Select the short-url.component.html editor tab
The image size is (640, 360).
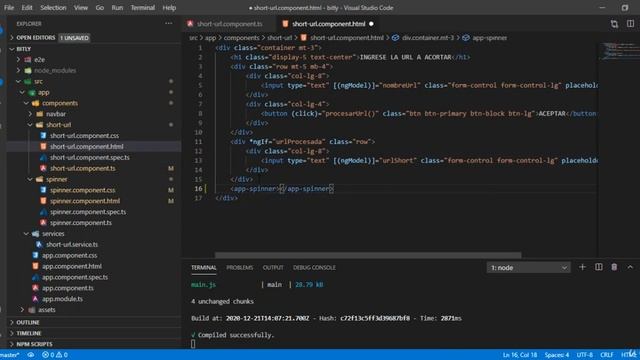click(329, 24)
